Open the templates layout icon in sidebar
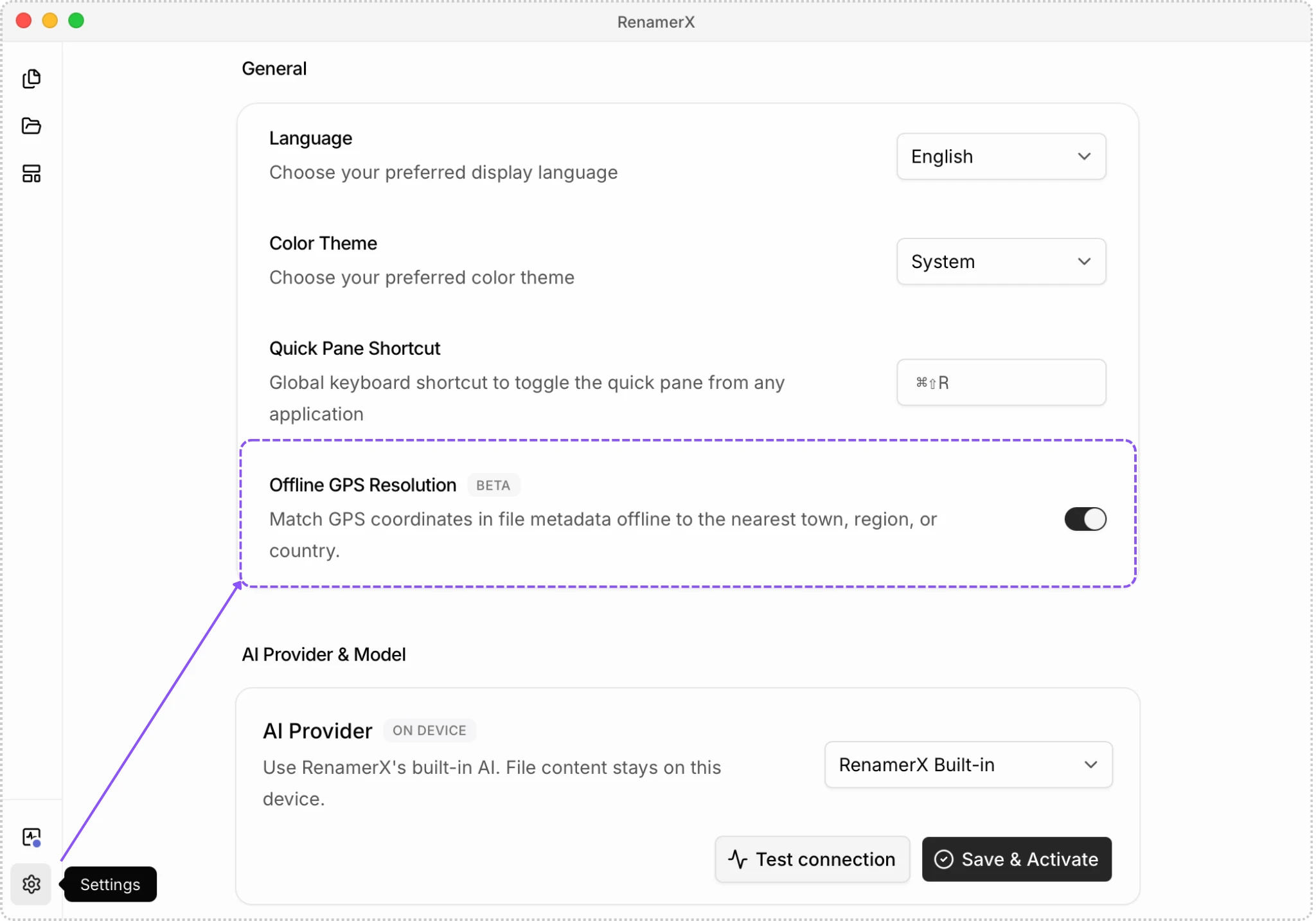The height and width of the screenshot is (921, 1316). 31,174
